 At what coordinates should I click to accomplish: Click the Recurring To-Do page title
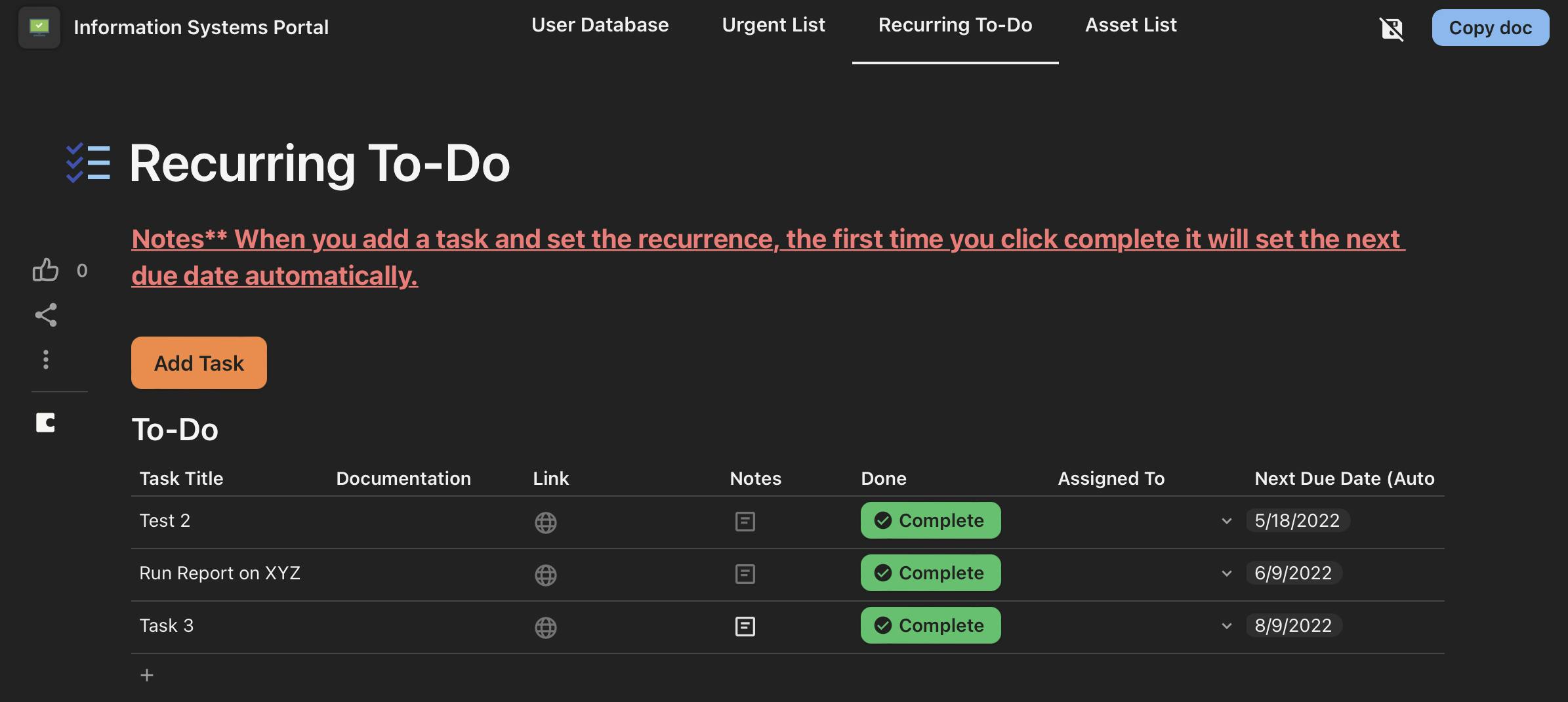[x=320, y=163]
